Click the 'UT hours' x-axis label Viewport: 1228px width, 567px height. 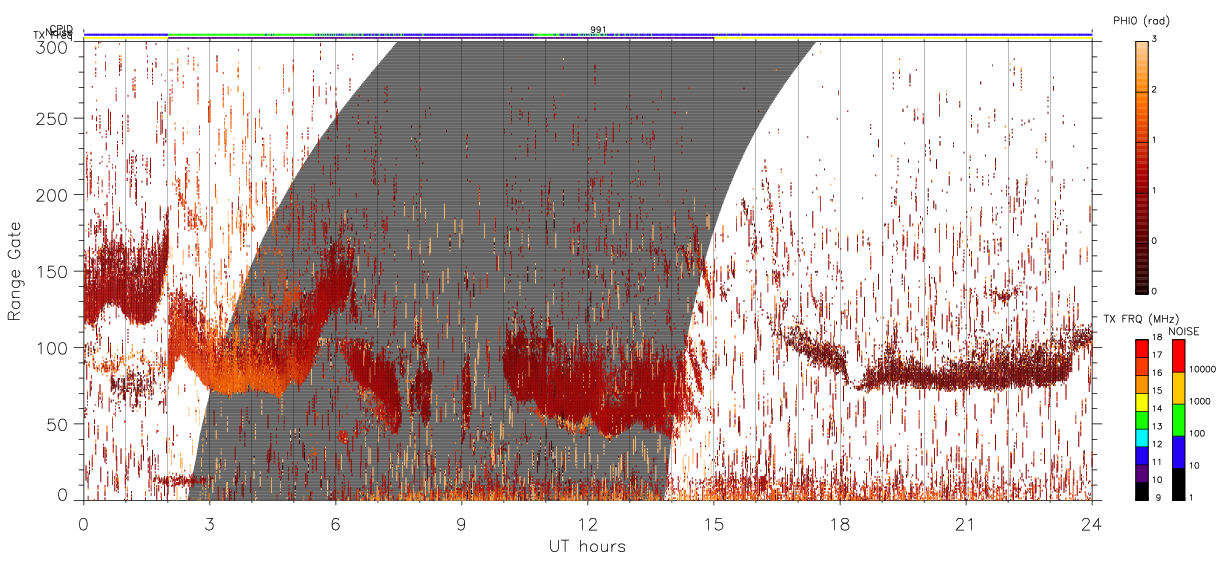click(587, 546)
